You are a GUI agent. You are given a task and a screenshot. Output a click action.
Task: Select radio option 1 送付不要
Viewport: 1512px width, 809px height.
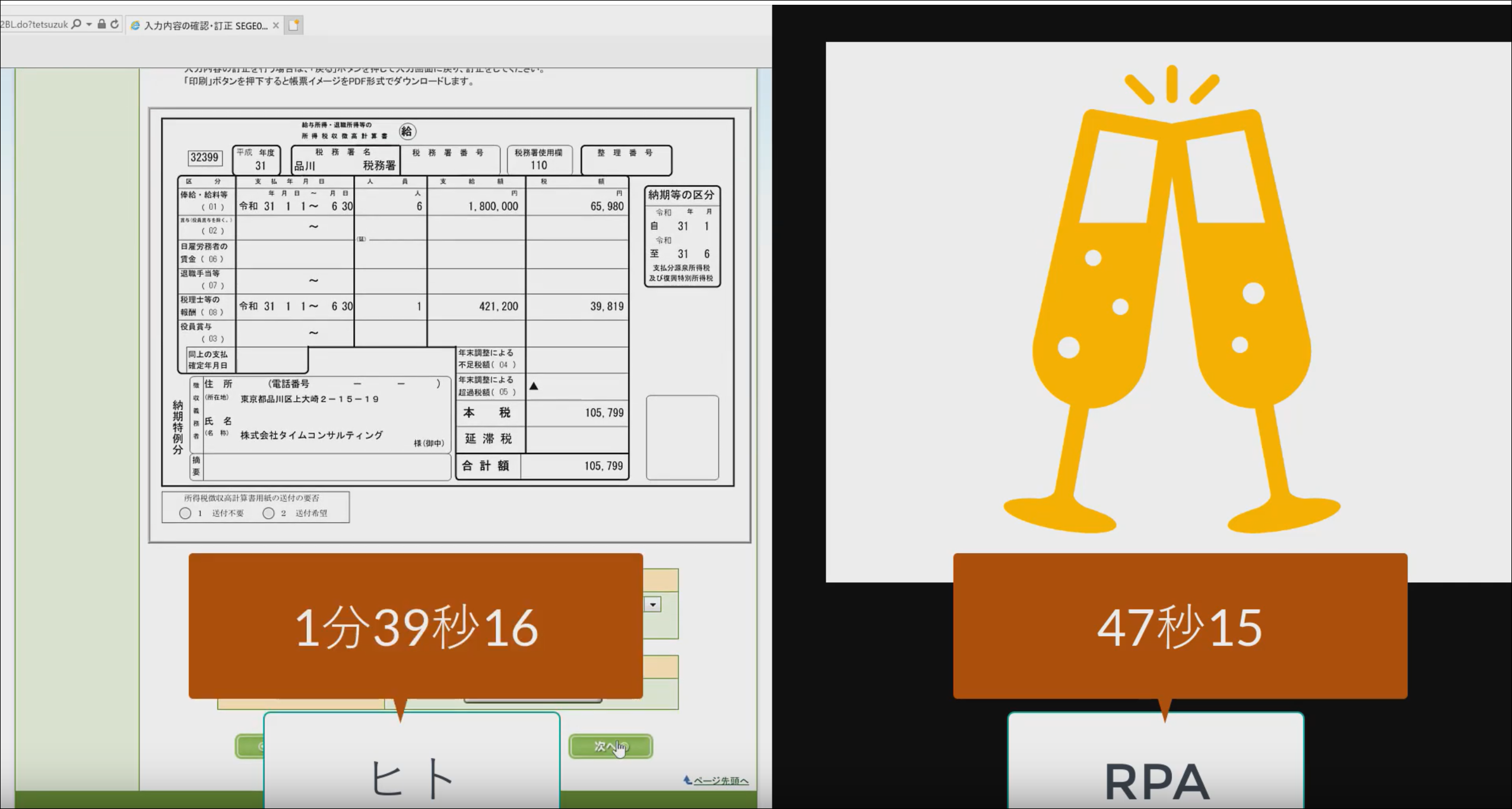pyautogui.click(x=185, y=513)
